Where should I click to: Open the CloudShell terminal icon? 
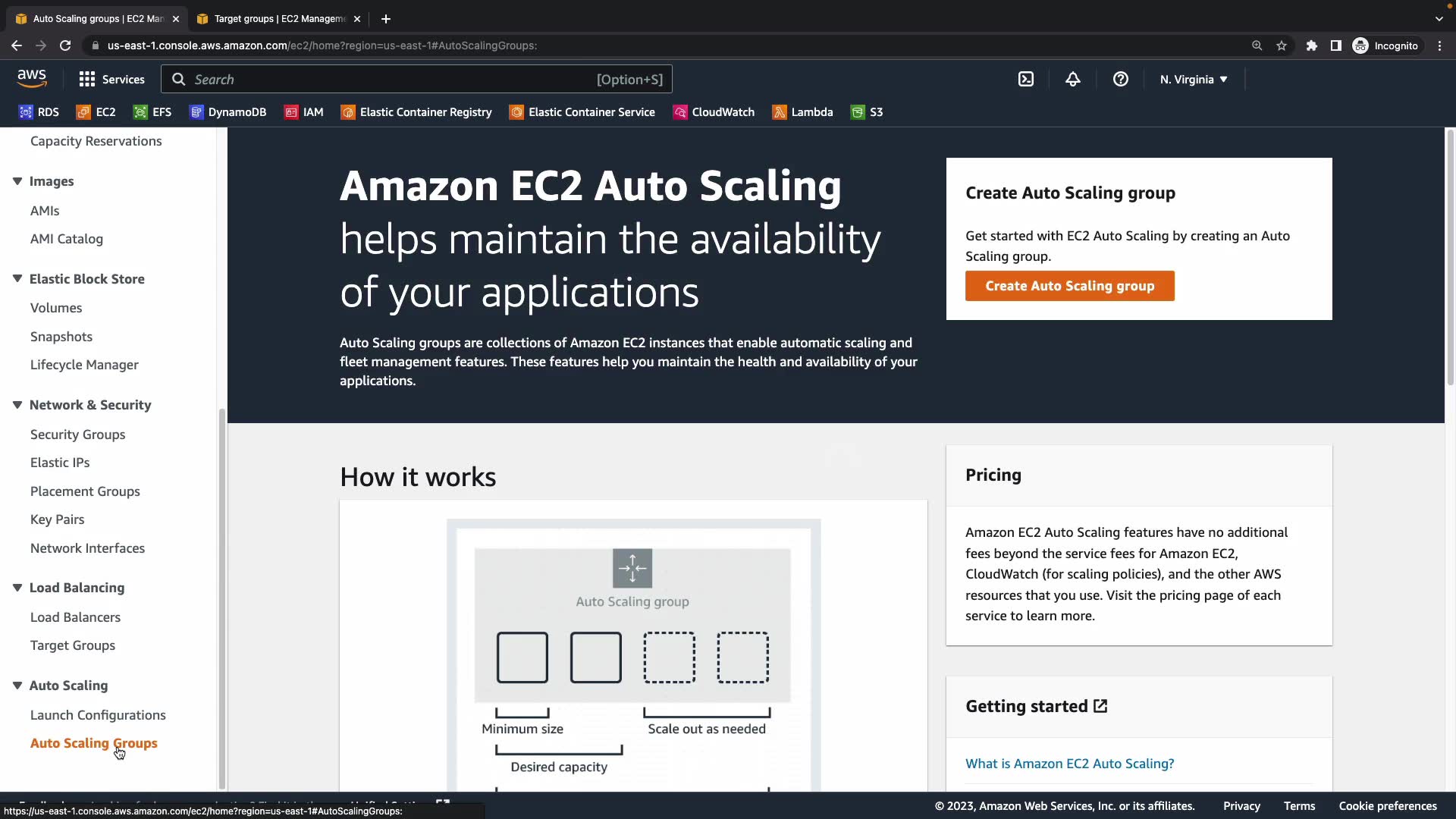pyautogui.click(x=1026, y=79)
